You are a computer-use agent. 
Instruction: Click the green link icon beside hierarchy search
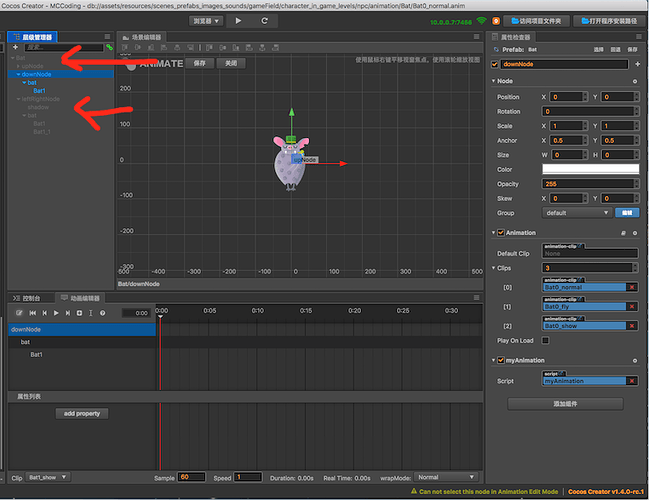[109, 47]
